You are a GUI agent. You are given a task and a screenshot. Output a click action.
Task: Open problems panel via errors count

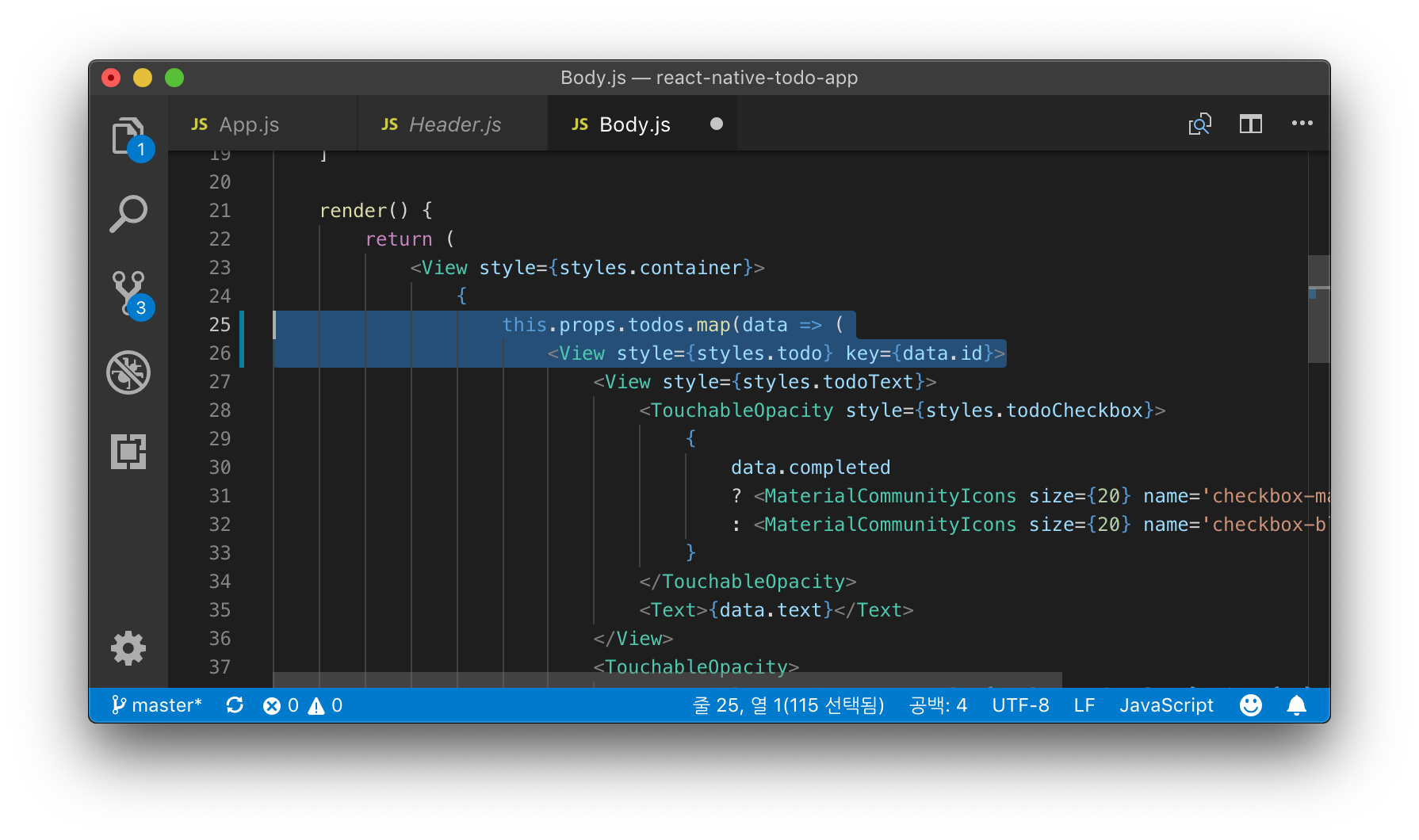[x=281, y=705]
